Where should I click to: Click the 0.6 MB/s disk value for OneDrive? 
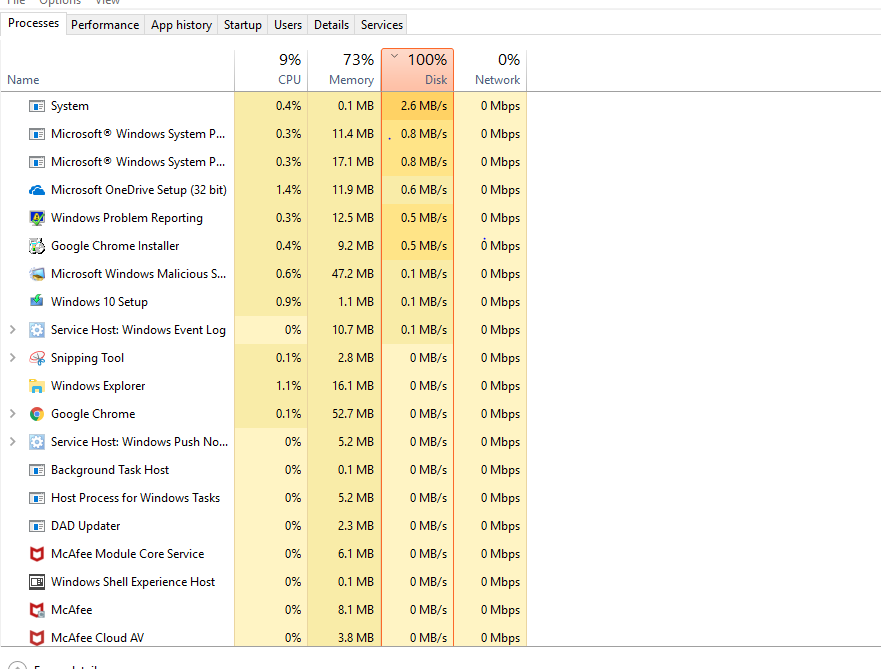[x=424, y=190]
